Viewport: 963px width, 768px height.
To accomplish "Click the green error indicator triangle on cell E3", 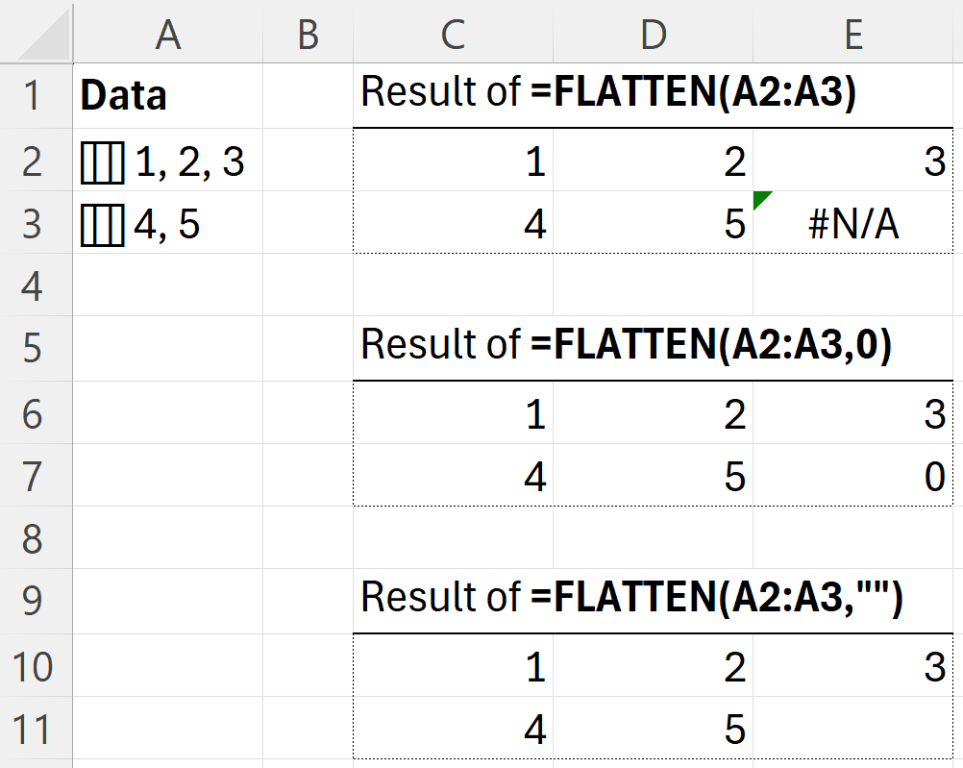I will [x=762, y=200].
